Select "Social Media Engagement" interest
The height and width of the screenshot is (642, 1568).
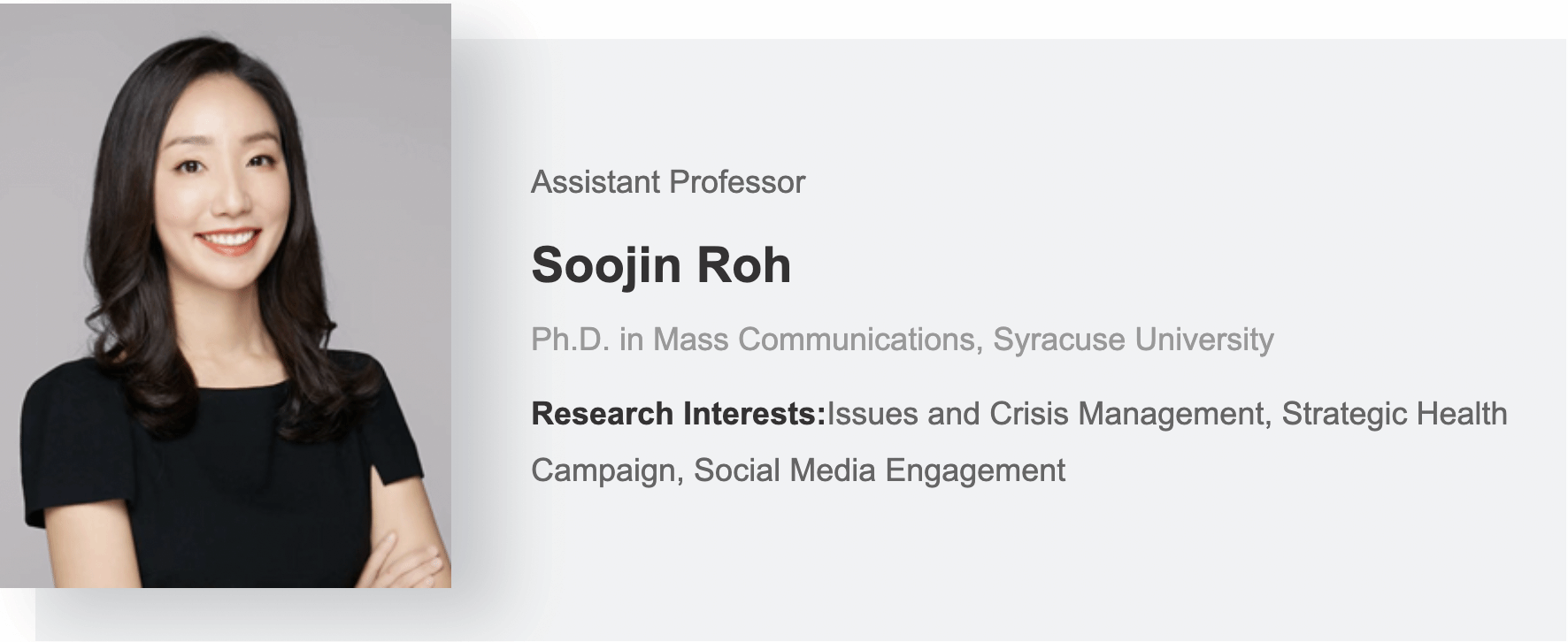tap(880, 470)
